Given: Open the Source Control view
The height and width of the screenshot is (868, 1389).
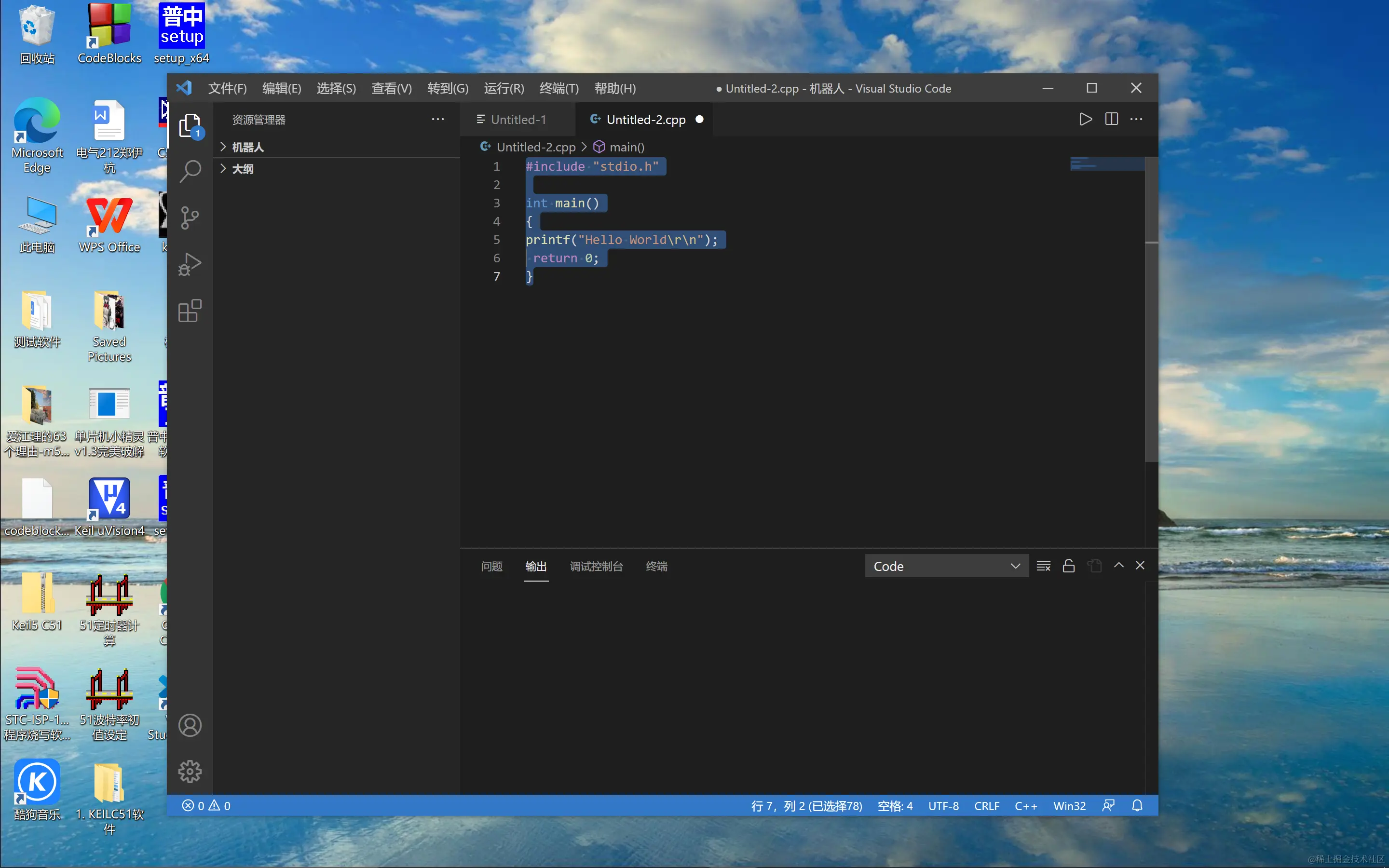Looking at the screenshot, I should (190, 217).
